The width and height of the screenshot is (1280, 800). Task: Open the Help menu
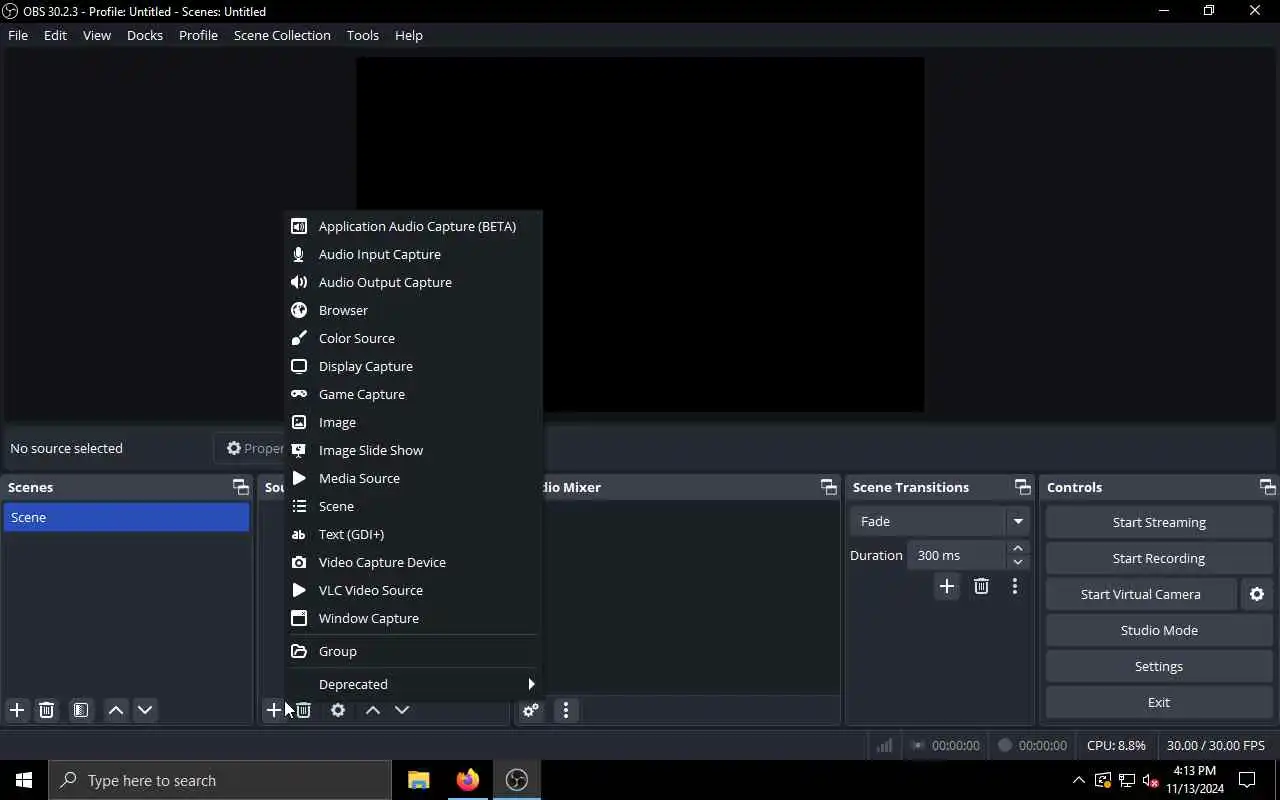click(x=409, y=35)
